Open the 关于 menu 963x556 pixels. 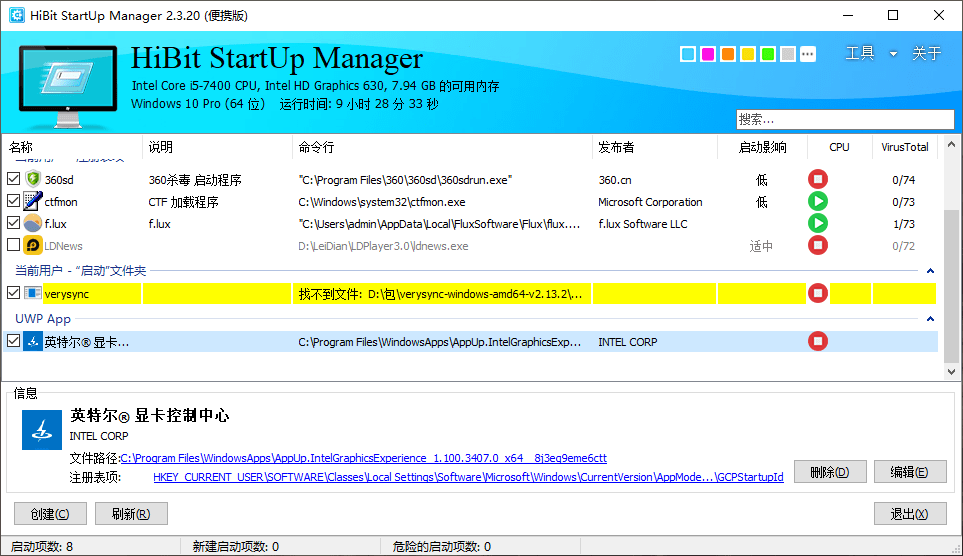coord(926,53)
